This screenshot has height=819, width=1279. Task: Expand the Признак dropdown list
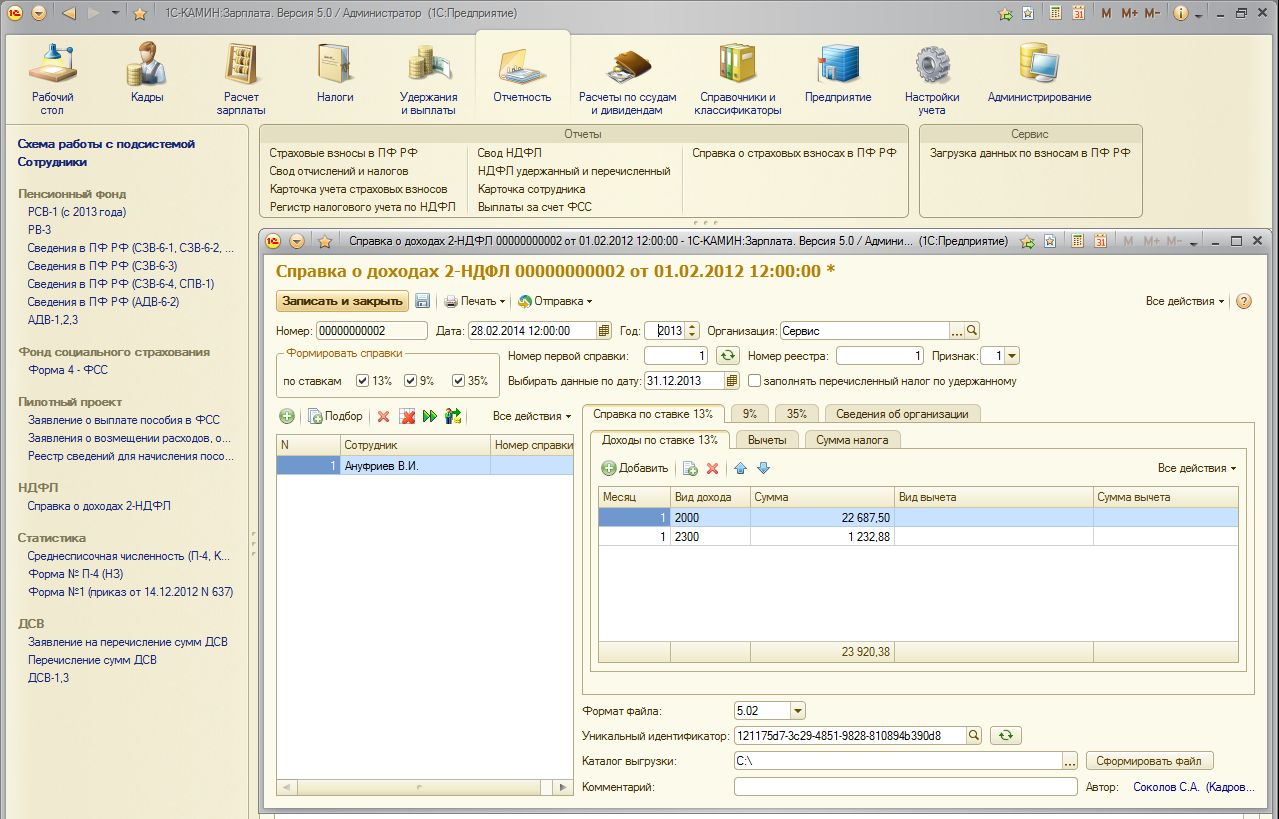click(x=1012, y=356)
